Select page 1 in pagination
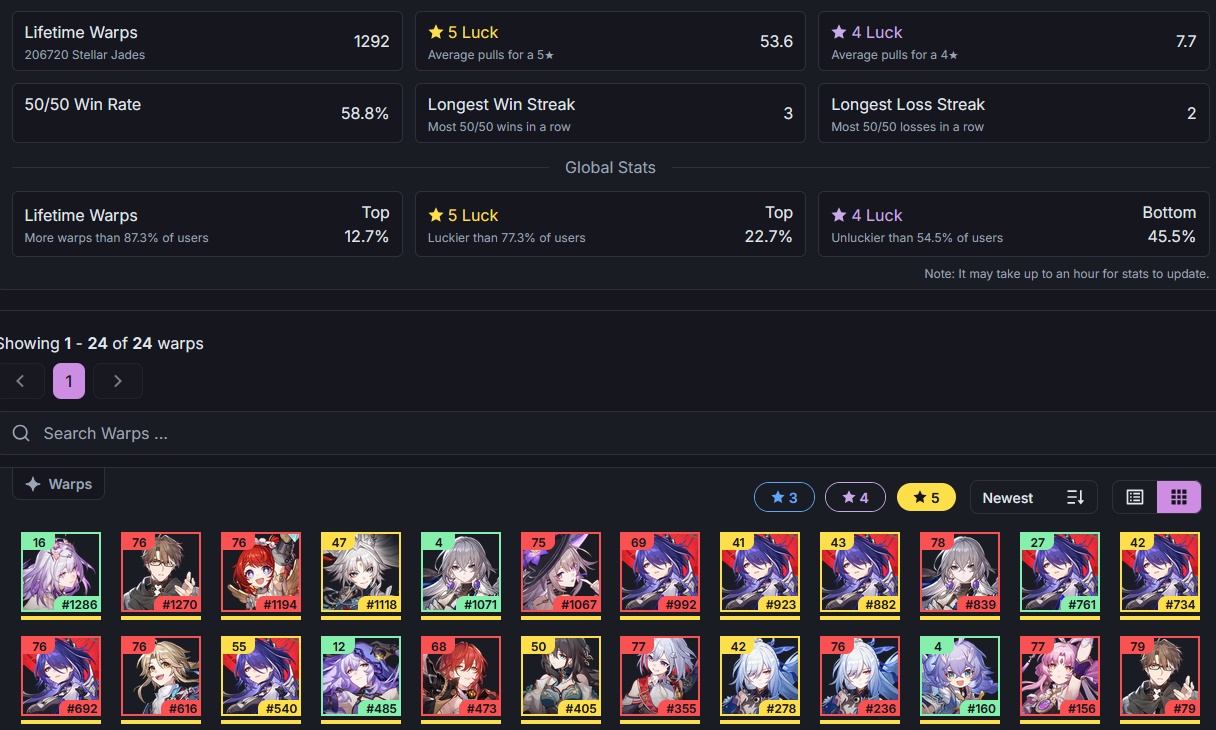Screen dimensions: 1216x730 (x=69, y=381)
